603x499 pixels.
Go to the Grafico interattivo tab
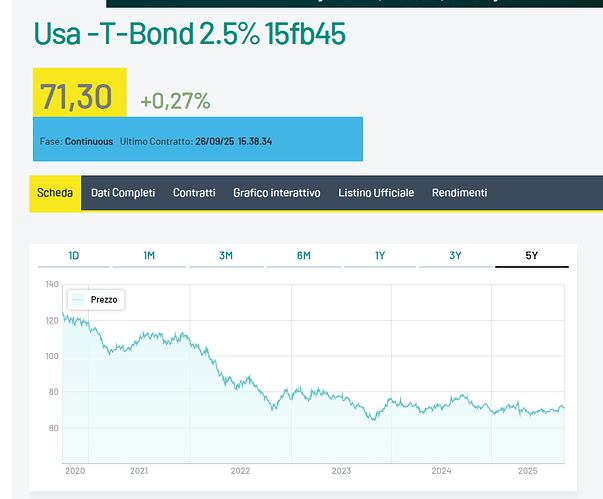(x=277, y=192)
